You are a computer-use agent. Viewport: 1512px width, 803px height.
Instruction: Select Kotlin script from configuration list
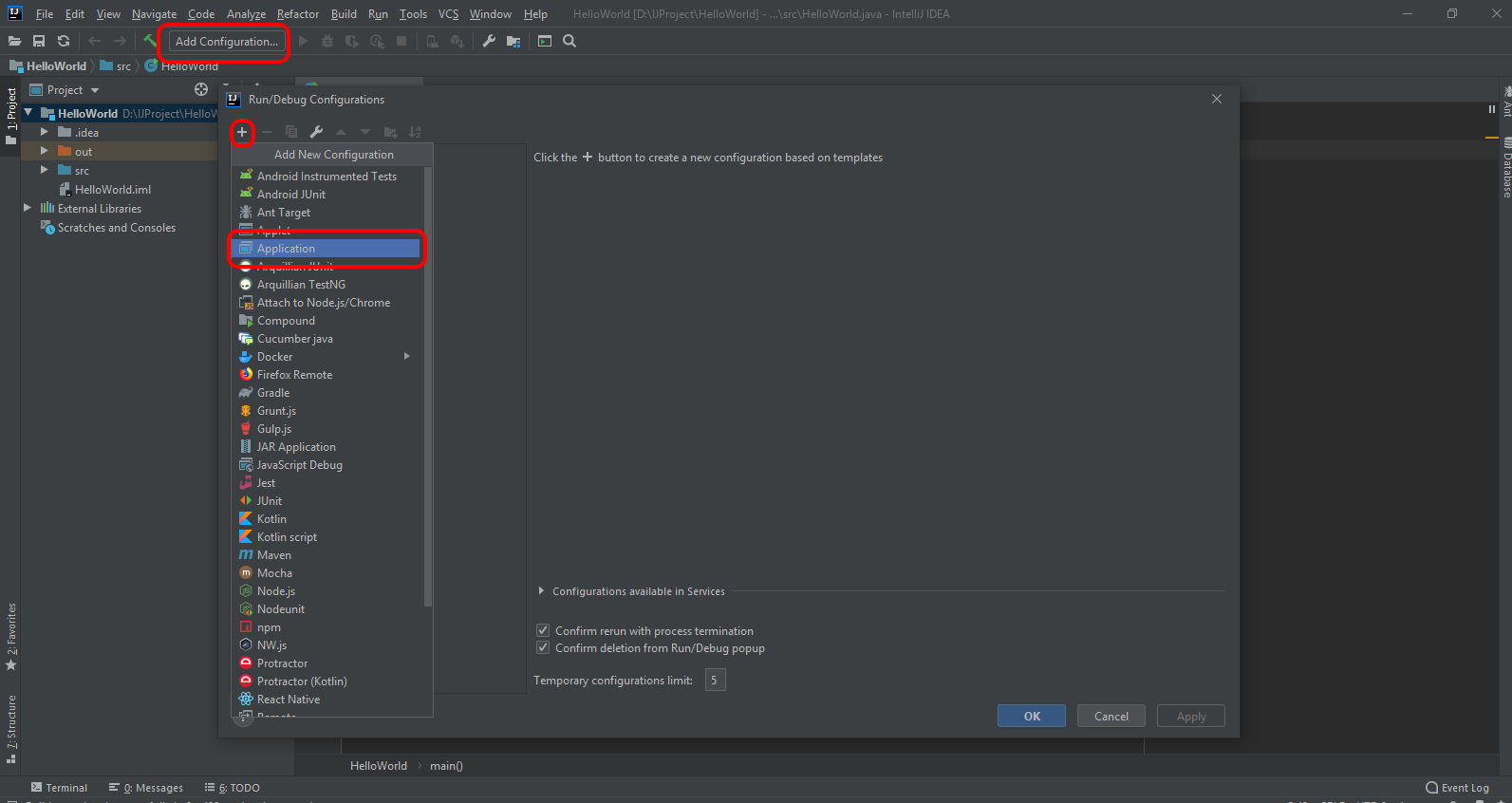326,537
